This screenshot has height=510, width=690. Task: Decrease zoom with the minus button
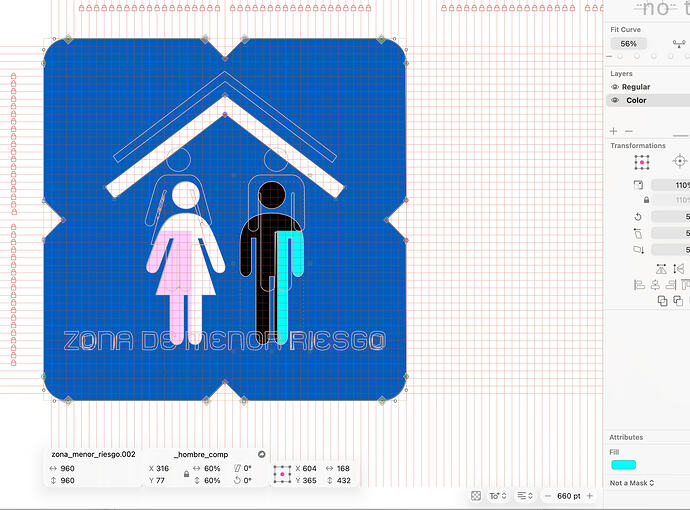pyautogui.click(x=548, y=496)
